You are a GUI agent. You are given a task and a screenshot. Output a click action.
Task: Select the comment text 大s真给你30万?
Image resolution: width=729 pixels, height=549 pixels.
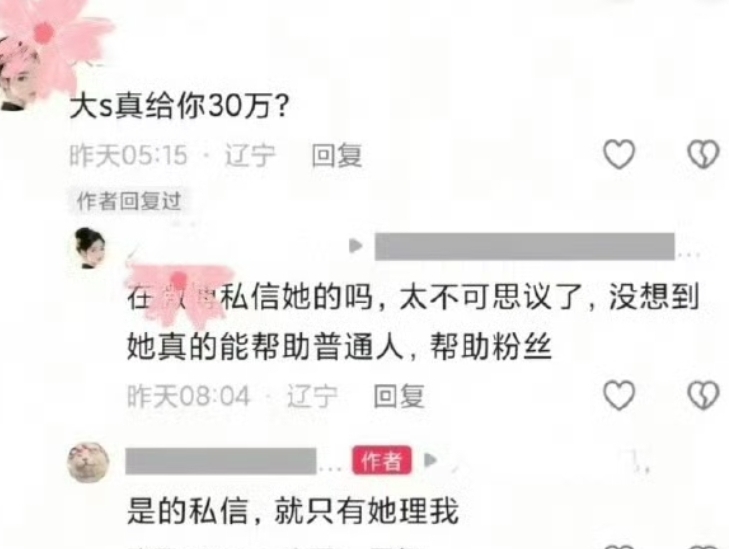tap(179, 106)
